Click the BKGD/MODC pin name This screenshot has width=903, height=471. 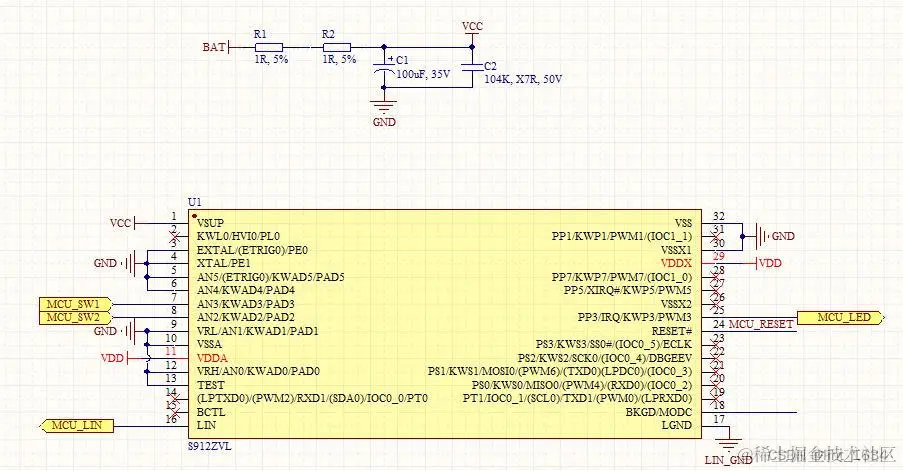point(659,412)
